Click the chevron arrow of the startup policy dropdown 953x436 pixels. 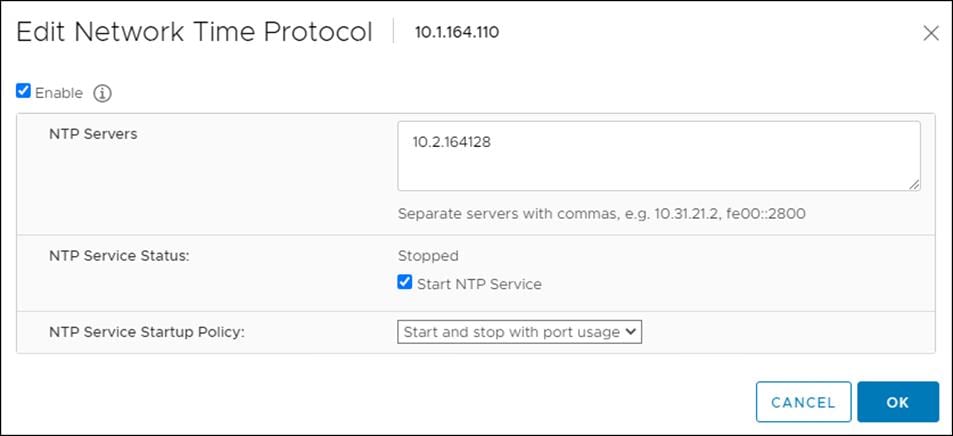pyautogui.click(x=630, y=331)
